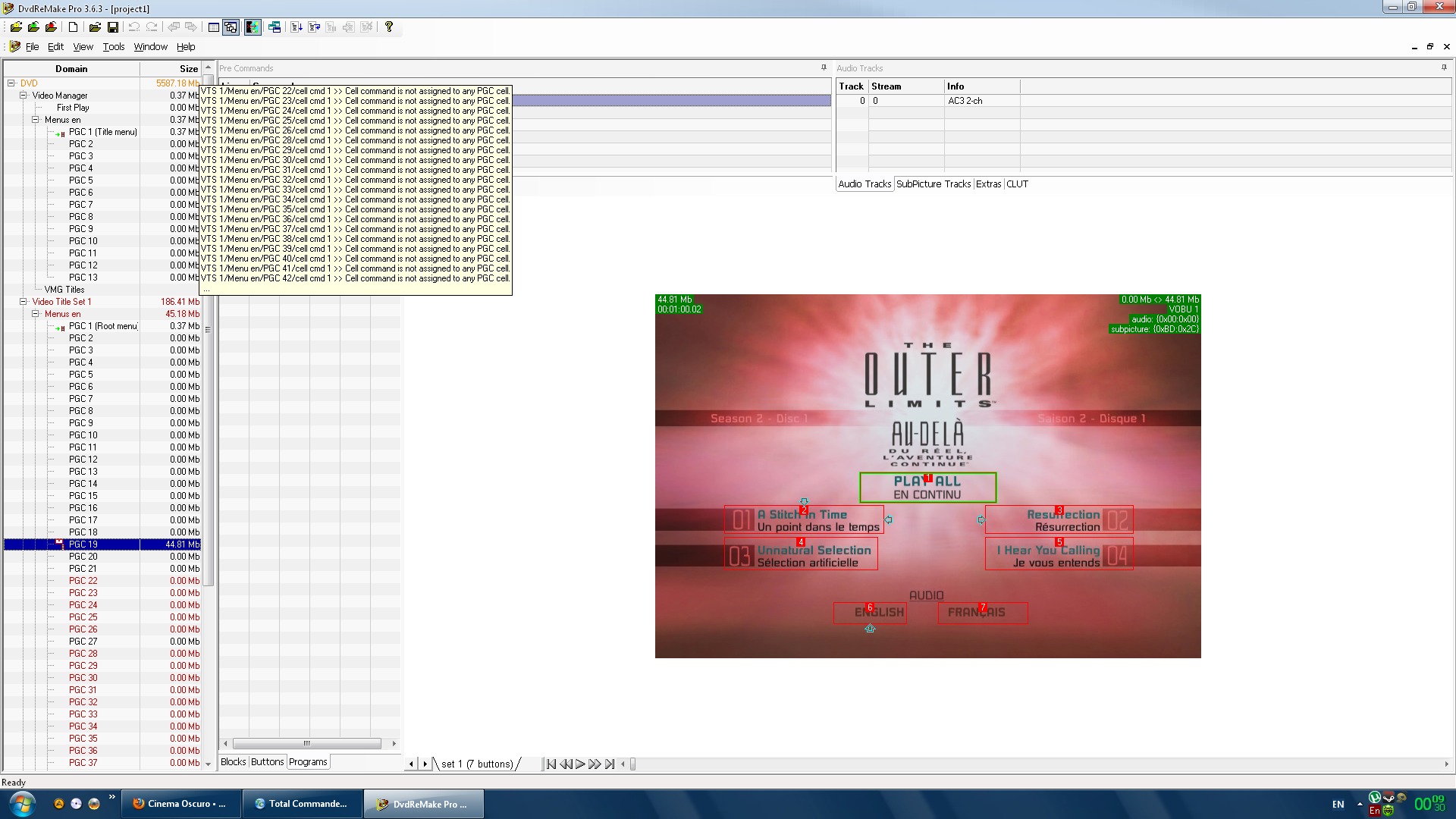1456x819 pixels.
Task: Switch to Total Commander in the taskbar
Action: pos(302,804)
